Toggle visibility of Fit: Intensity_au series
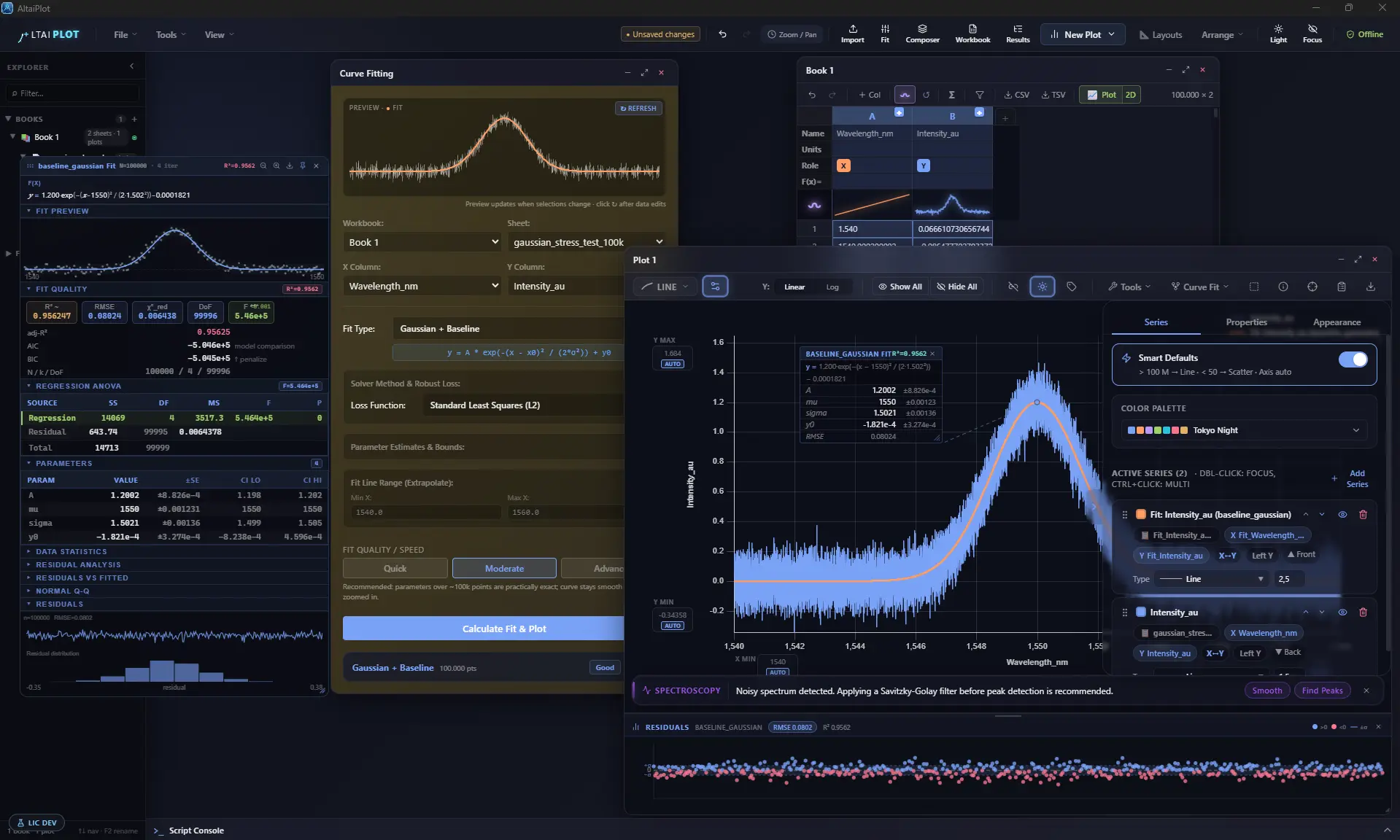The width and height of the screenshot is (1400, 840). pos(1342,515)
